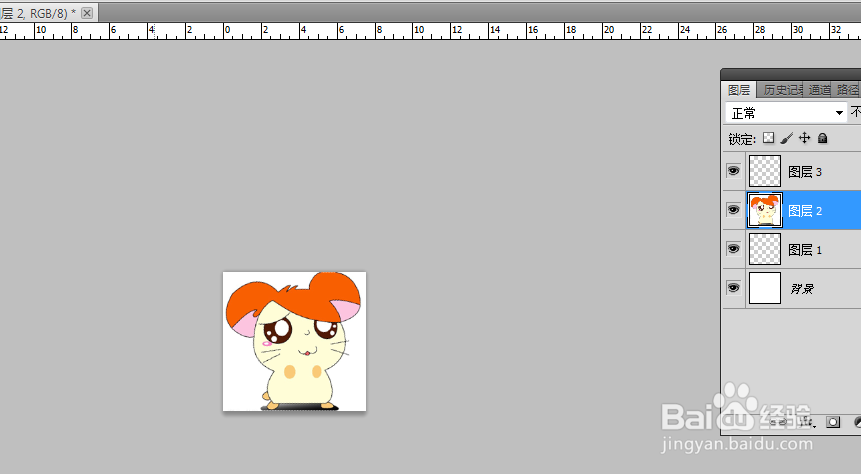Close the document tab with the X button
Screen dimensions: 861x474
tap(87, 13)
